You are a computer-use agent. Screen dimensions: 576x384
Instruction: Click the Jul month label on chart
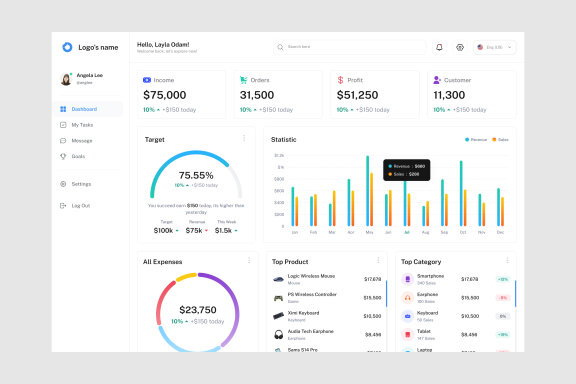point(407,232)
